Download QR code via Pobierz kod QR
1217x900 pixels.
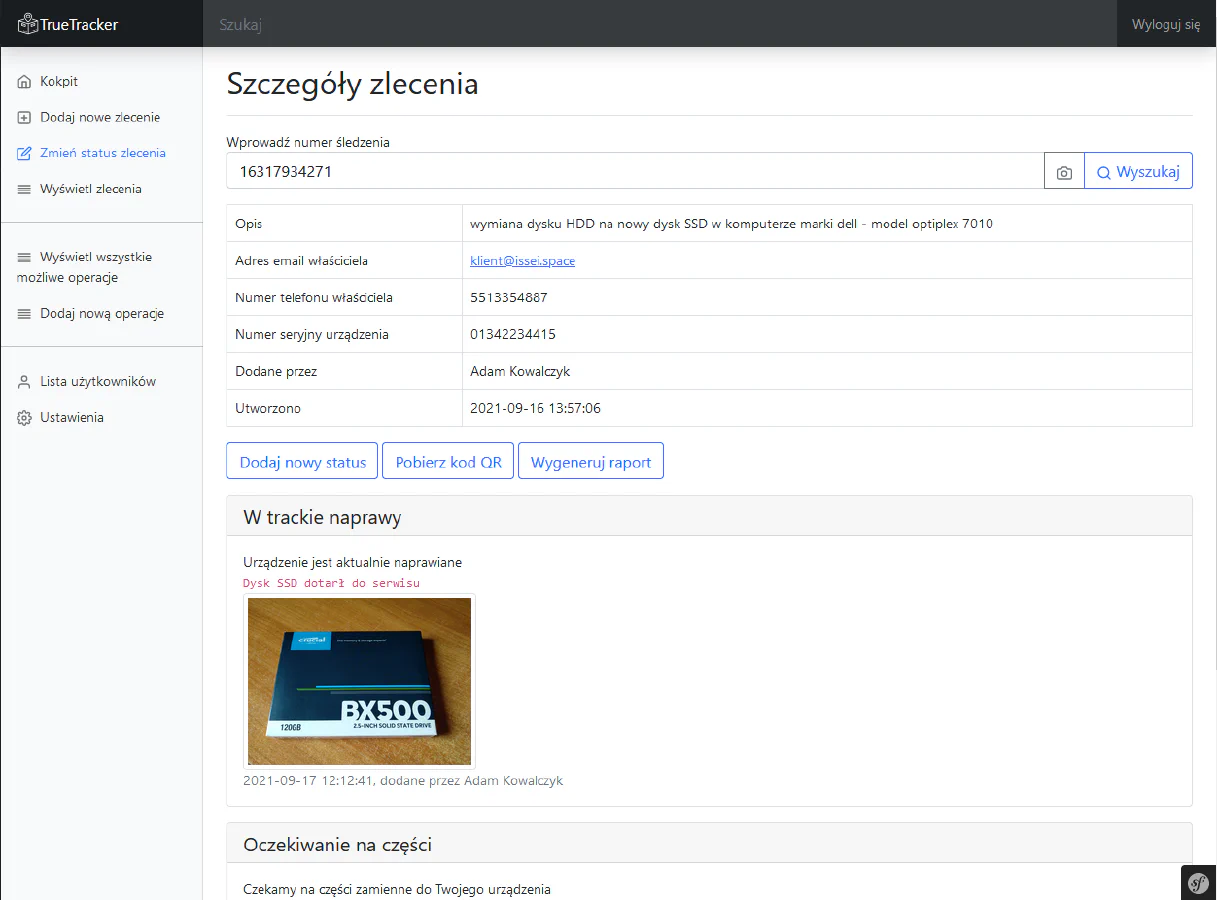[x=448, y=462]
